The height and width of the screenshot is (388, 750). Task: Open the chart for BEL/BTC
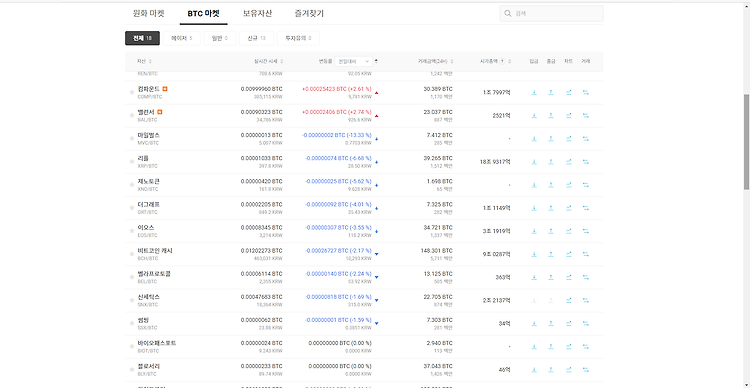click(x=568, y=277)
